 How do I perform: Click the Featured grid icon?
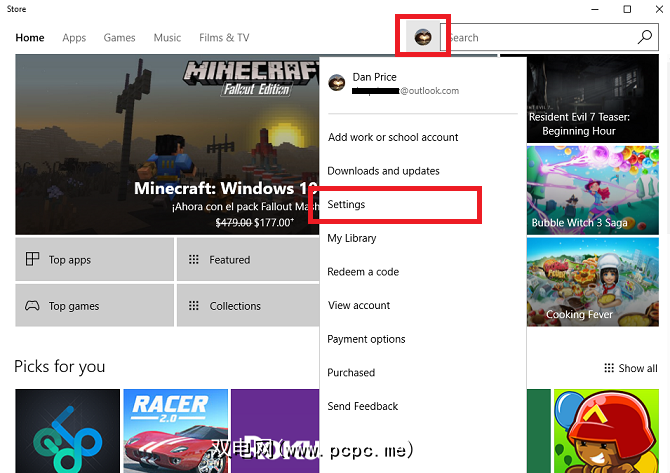pyautogui.click(x=194, y=259)
